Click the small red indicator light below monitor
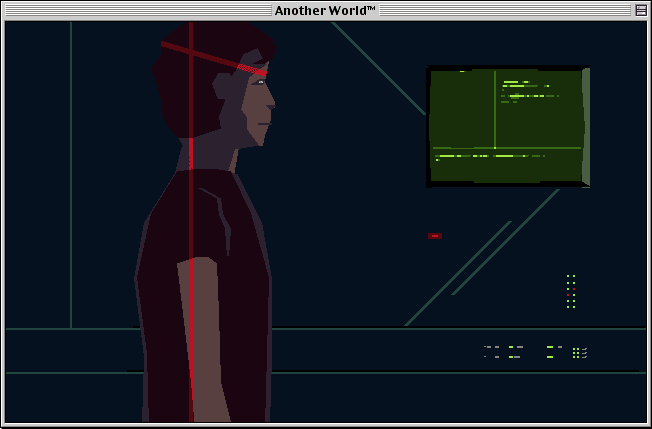Image resolution: width=652 pixels, height=429 pixels. pos(435,236)
